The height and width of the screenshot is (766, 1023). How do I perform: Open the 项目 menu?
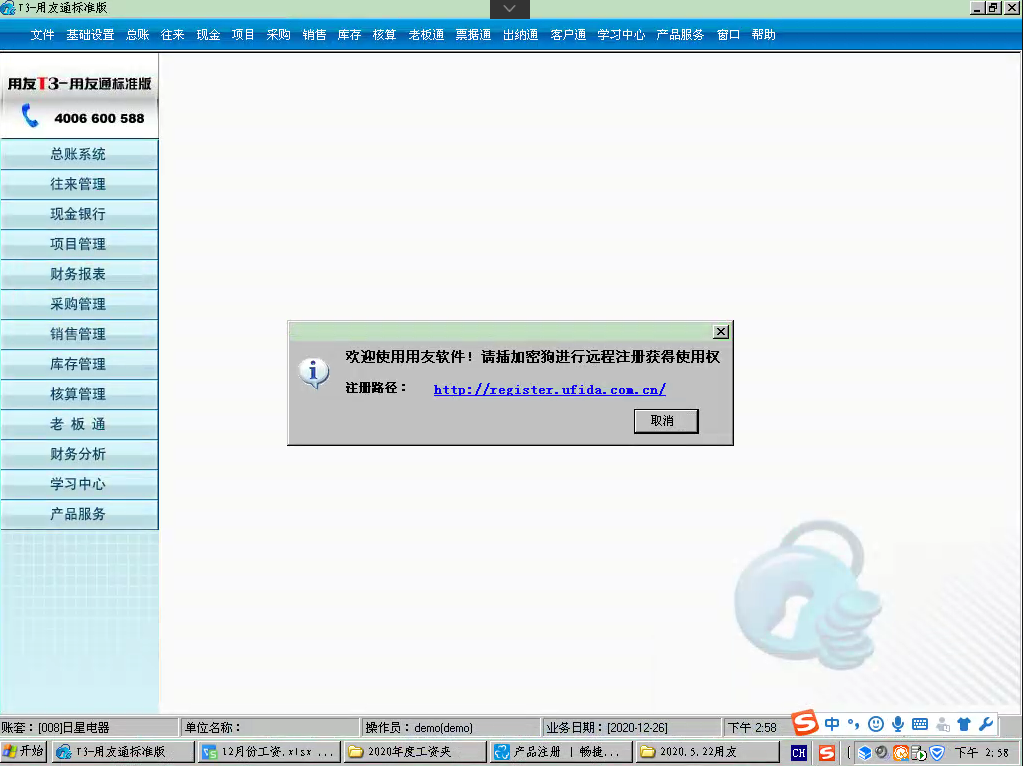coord(243,35)
